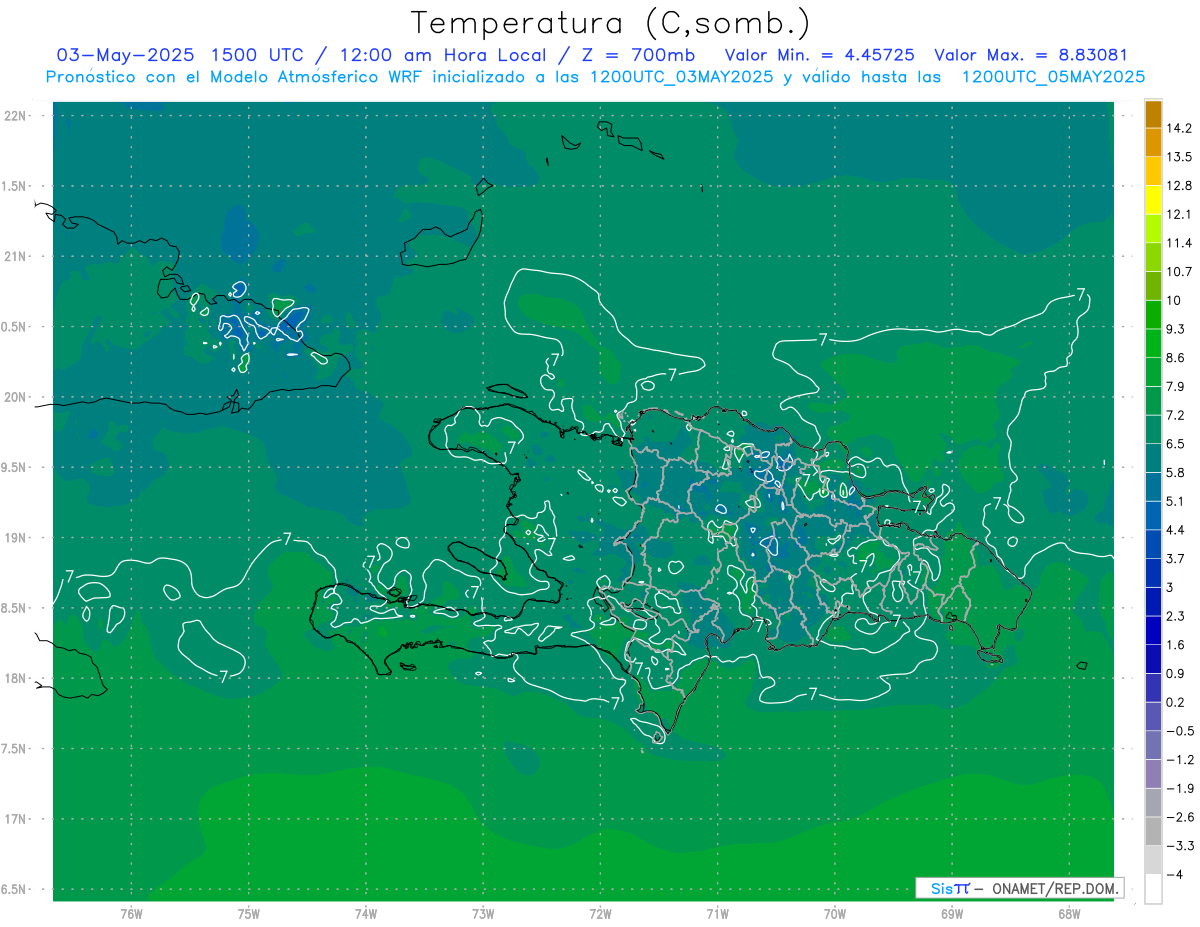Click the '-3.3' colorbar value
The image size is (1200, 927).
point(1180,846)
